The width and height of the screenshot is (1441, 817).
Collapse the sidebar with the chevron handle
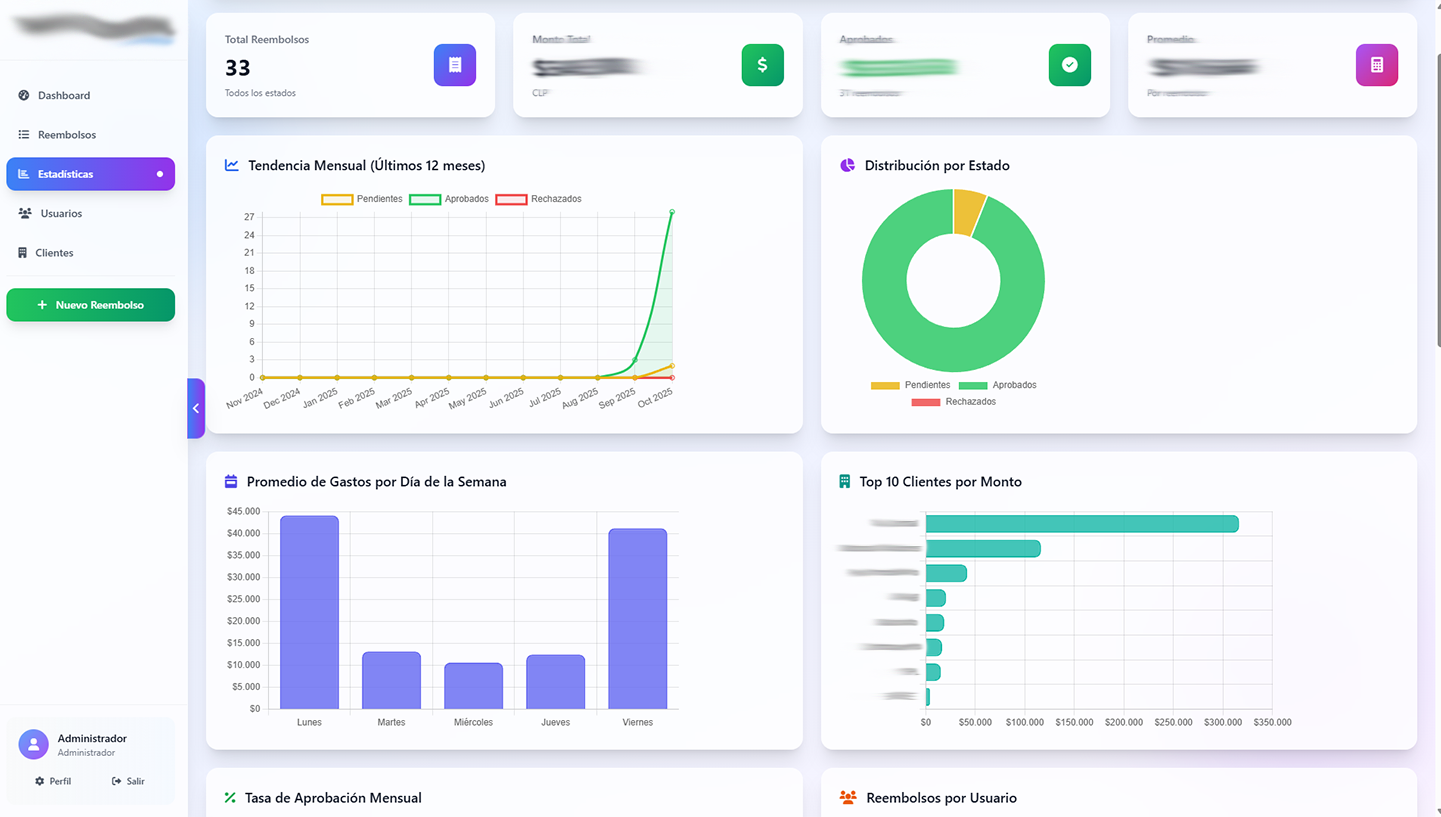click(196, 408)
